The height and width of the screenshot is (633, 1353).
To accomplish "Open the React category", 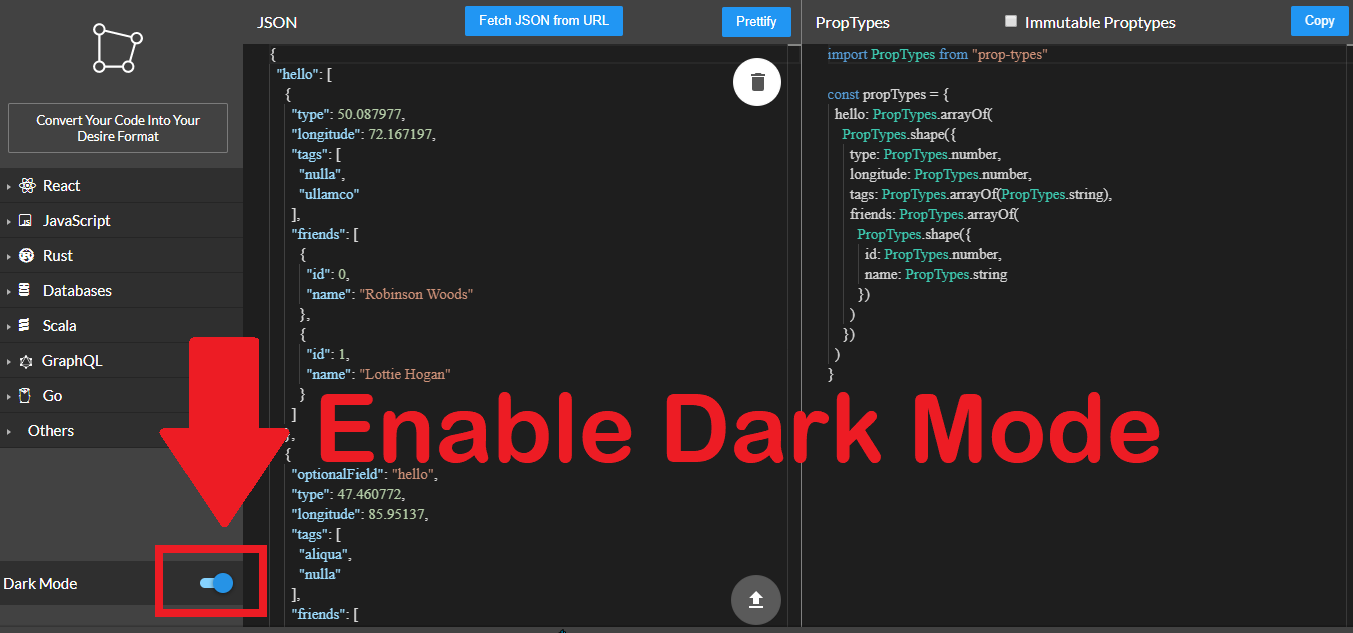I will (61, 186).
